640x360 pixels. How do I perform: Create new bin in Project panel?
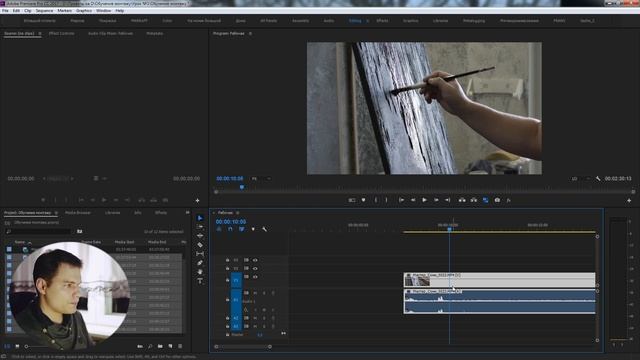(160, 346)
